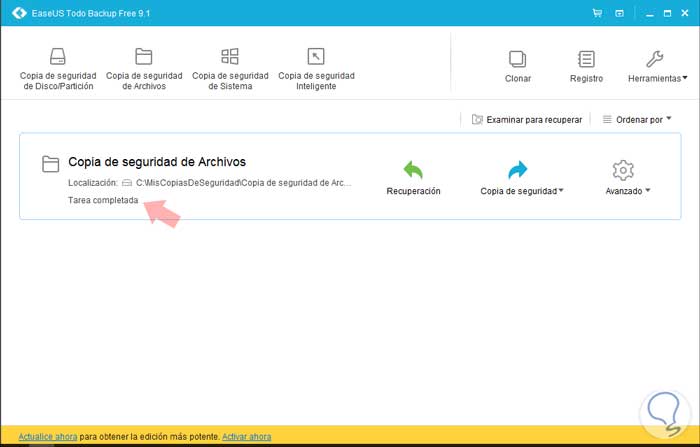The height and width of the screenshot is (447, 700).
Task: Open Disk/Partition backup (Copia de seguridad de Disco/Partición)
Action: (58, 69)
